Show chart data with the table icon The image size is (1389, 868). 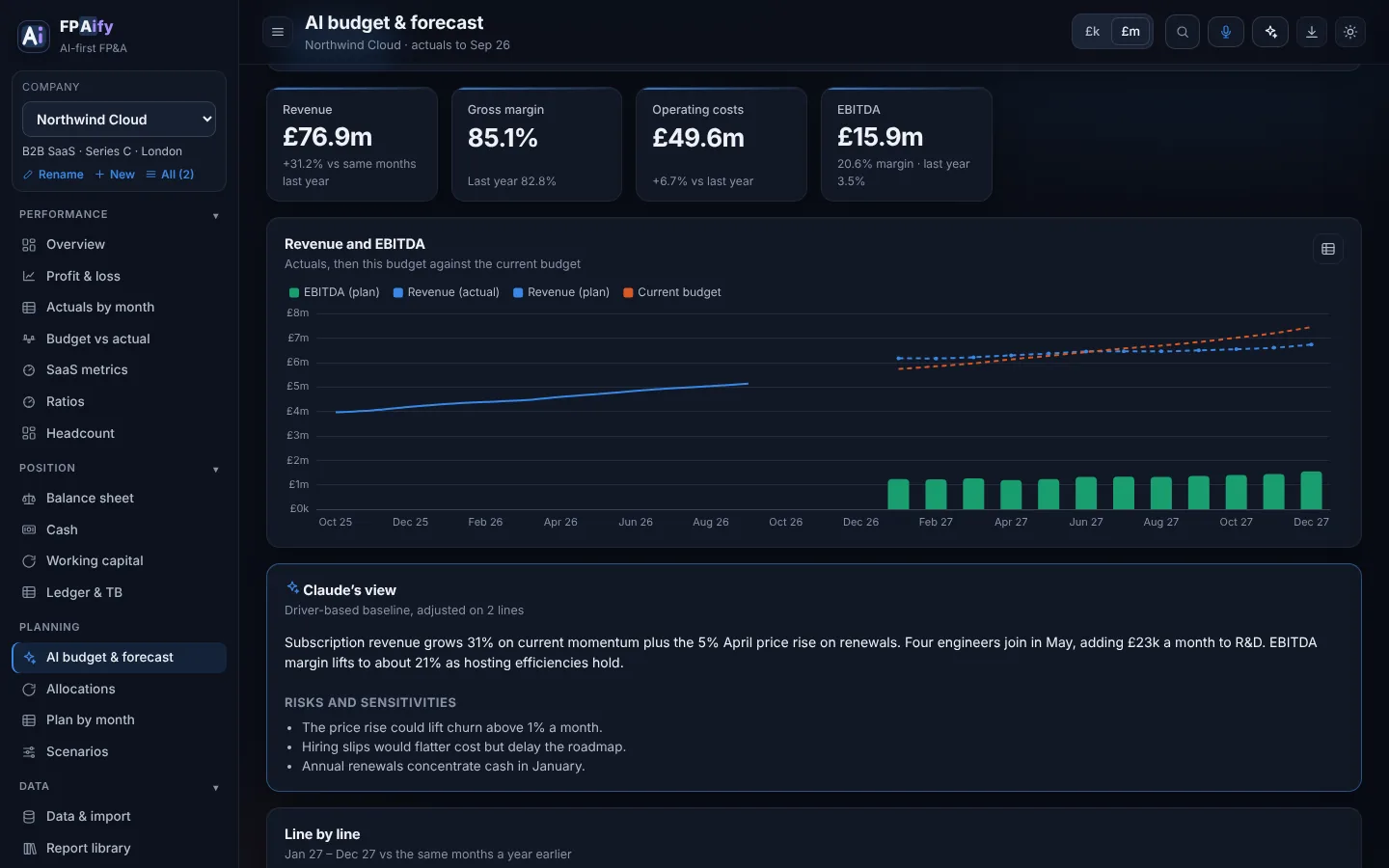coord(1328,249)
